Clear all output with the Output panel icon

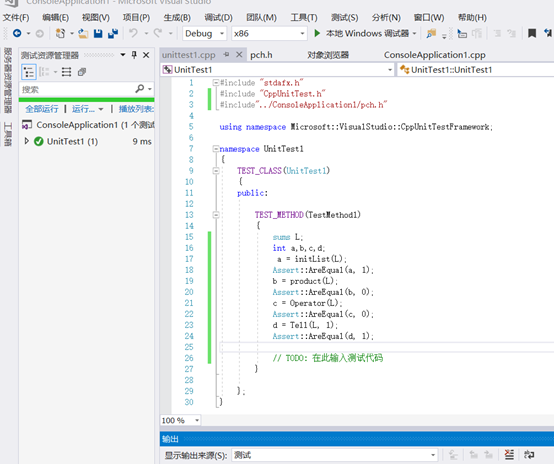tap(509, 455)
